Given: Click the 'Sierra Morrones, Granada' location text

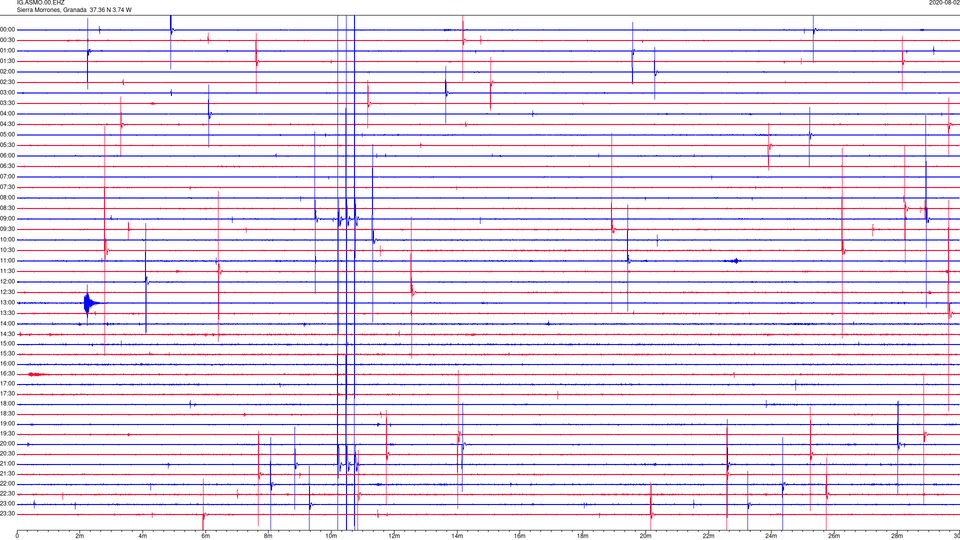Looking at the screenshot, I should coord(51,10).
